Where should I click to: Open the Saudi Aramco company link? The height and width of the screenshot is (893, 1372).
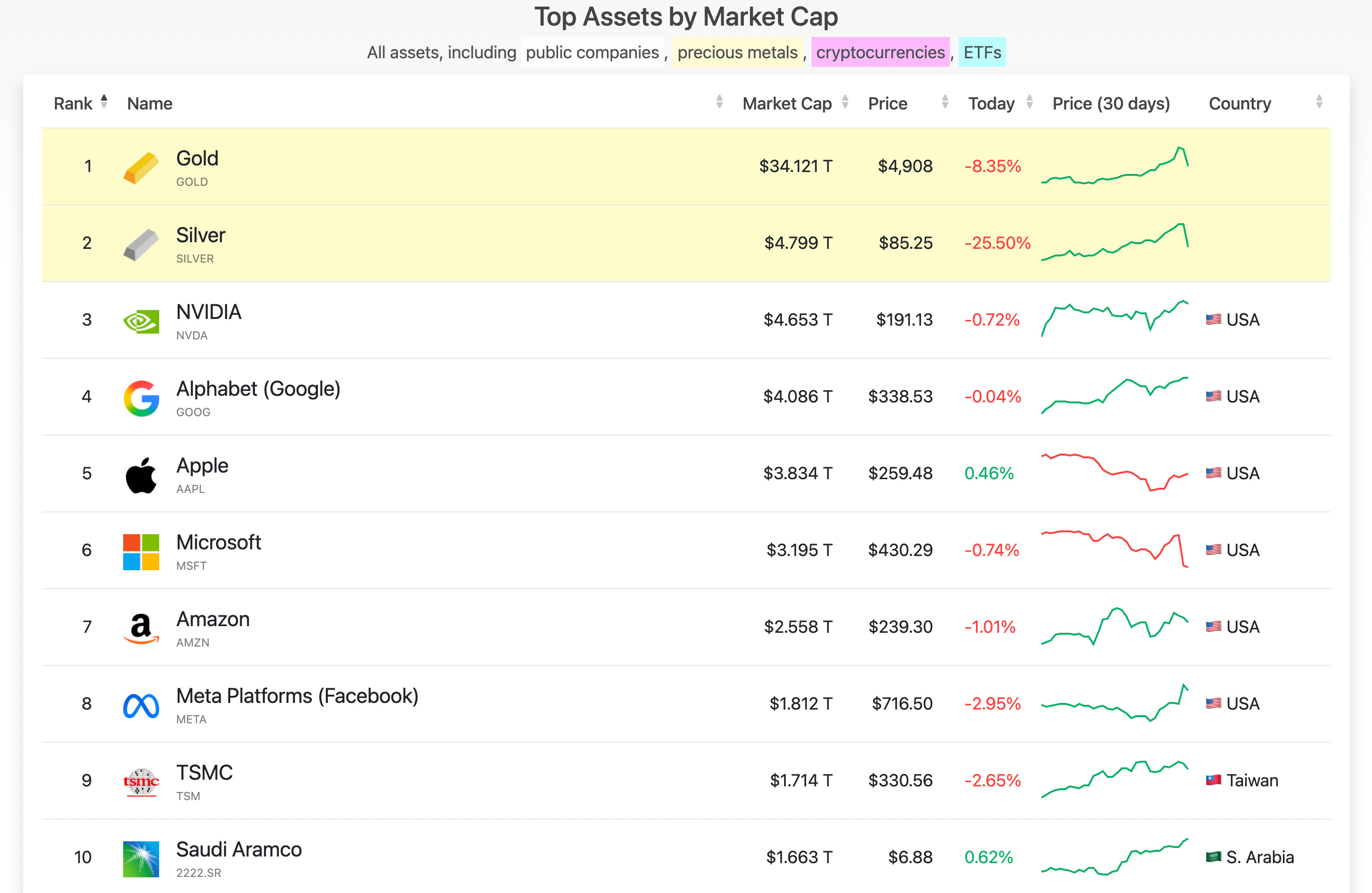(x=239, y=849)
